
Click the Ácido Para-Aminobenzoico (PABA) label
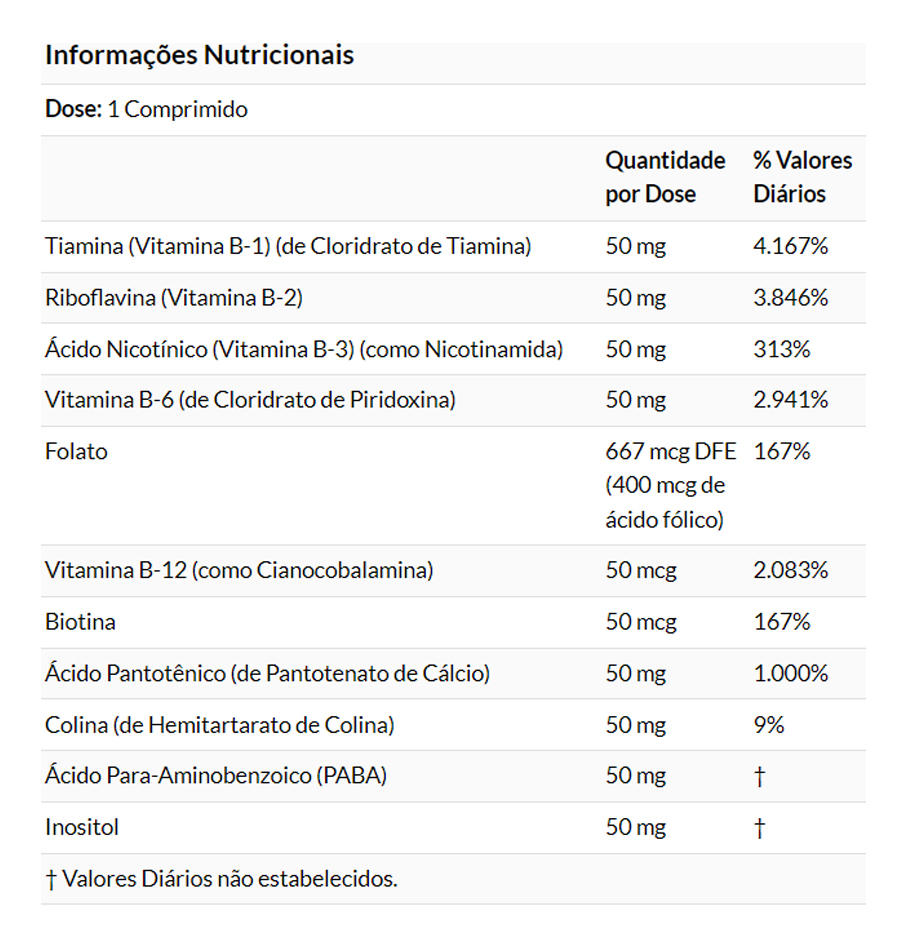pyautogui.click(x=215, y=776)
